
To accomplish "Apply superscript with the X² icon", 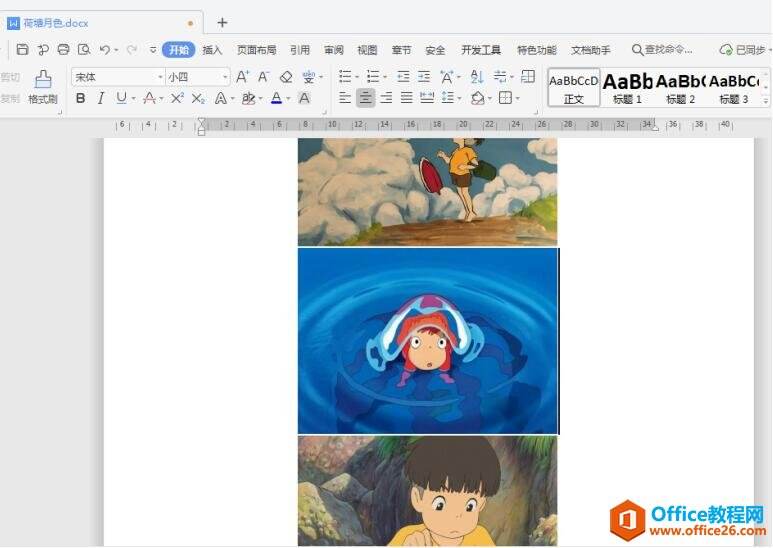I will [x=177, y=98].
